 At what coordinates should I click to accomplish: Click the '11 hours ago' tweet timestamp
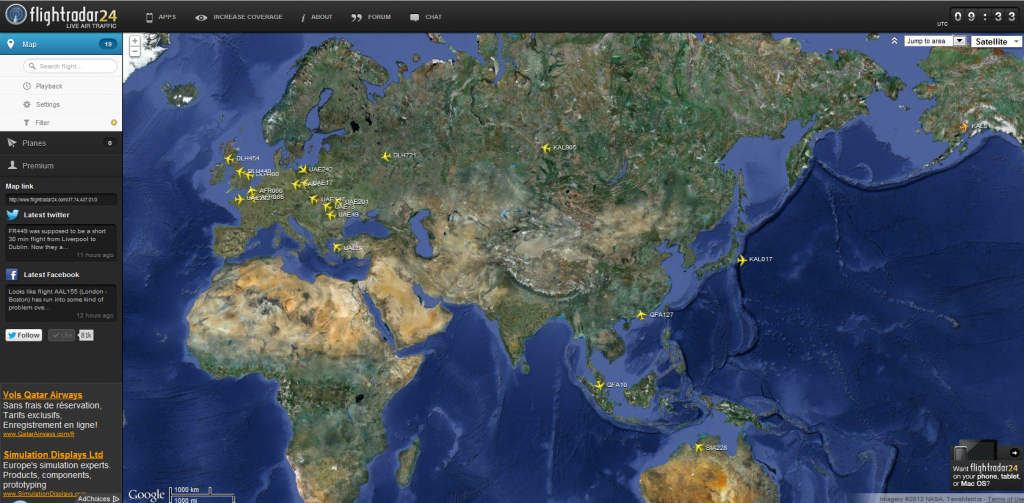95,255
